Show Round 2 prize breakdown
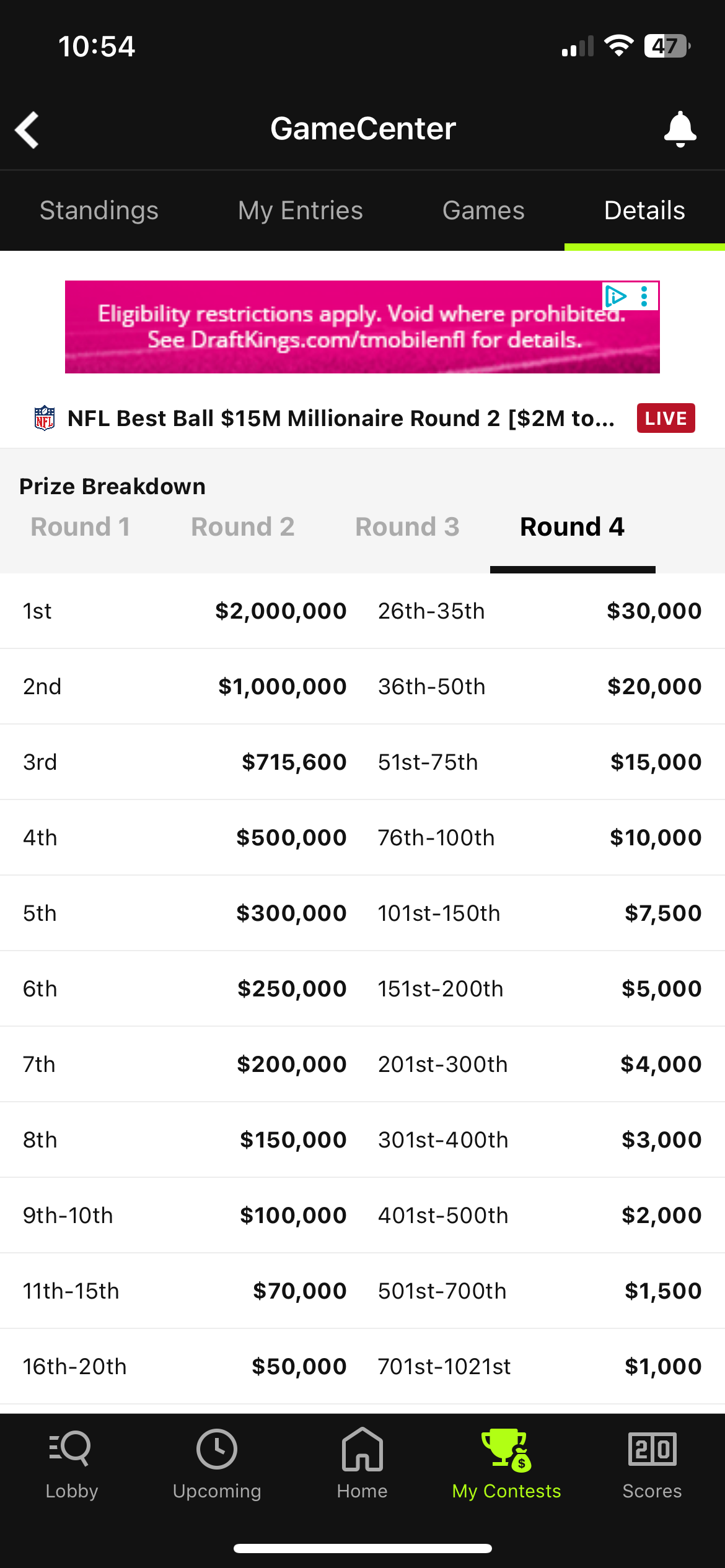 [x=243, y=527]
